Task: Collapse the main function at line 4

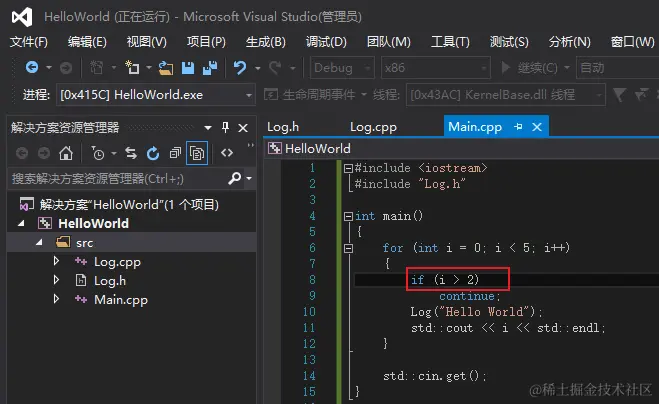Action: [x=348, y=217]
